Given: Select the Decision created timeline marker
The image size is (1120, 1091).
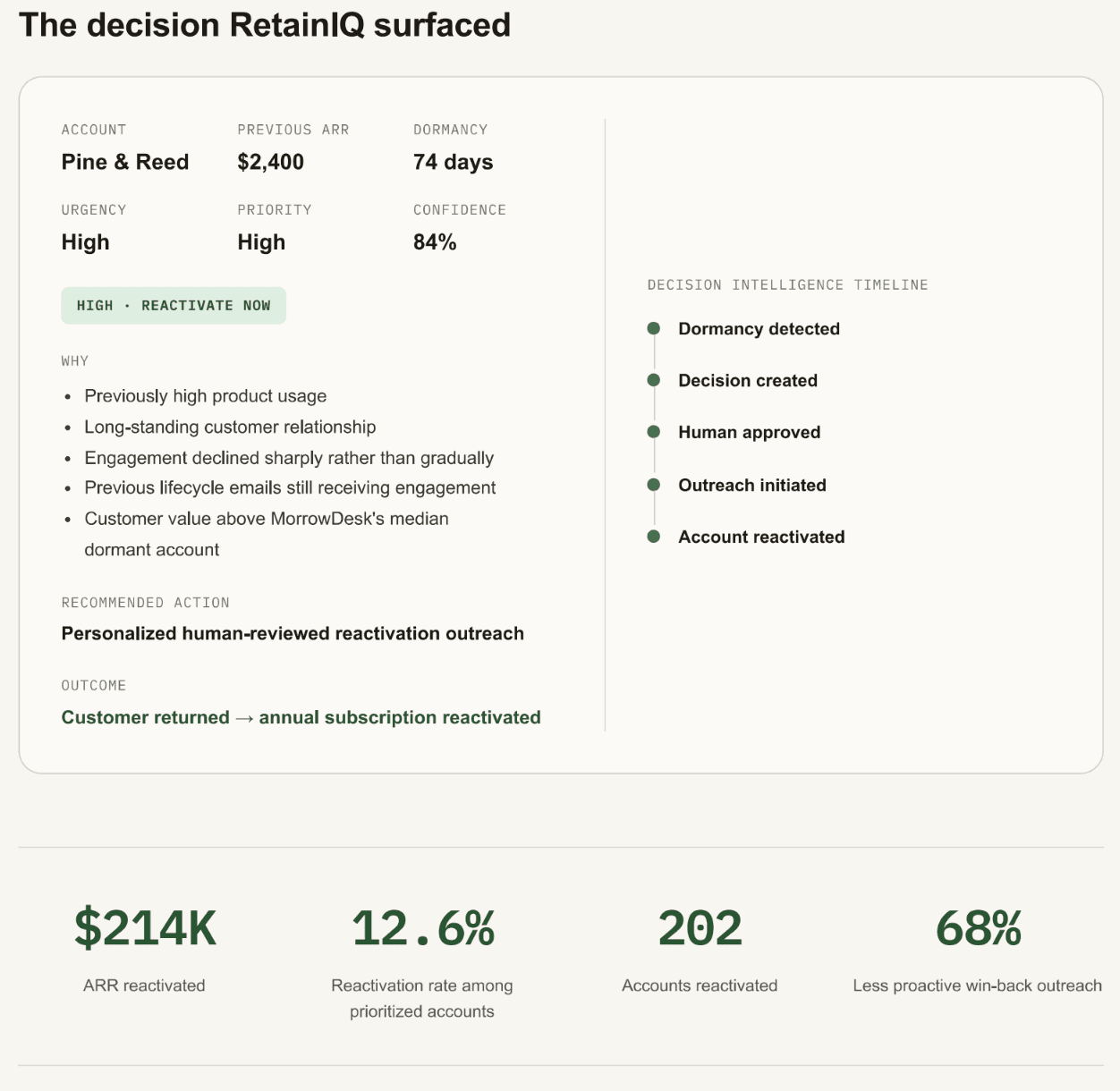Looking at the screenshot, I should pyautogui.click(x=654, y=380).
